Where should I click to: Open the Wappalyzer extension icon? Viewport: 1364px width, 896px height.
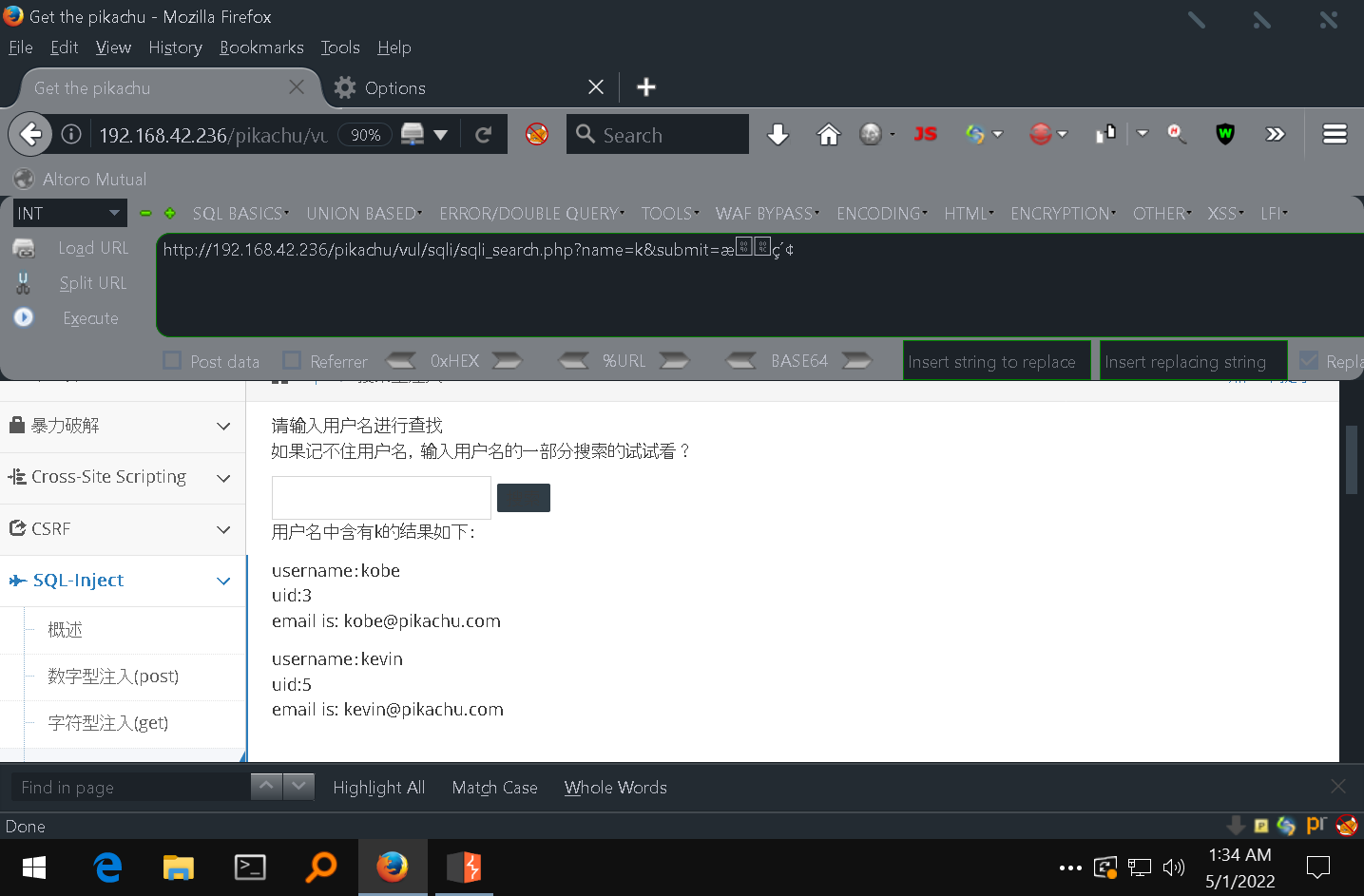click(x=1224, y=134)
